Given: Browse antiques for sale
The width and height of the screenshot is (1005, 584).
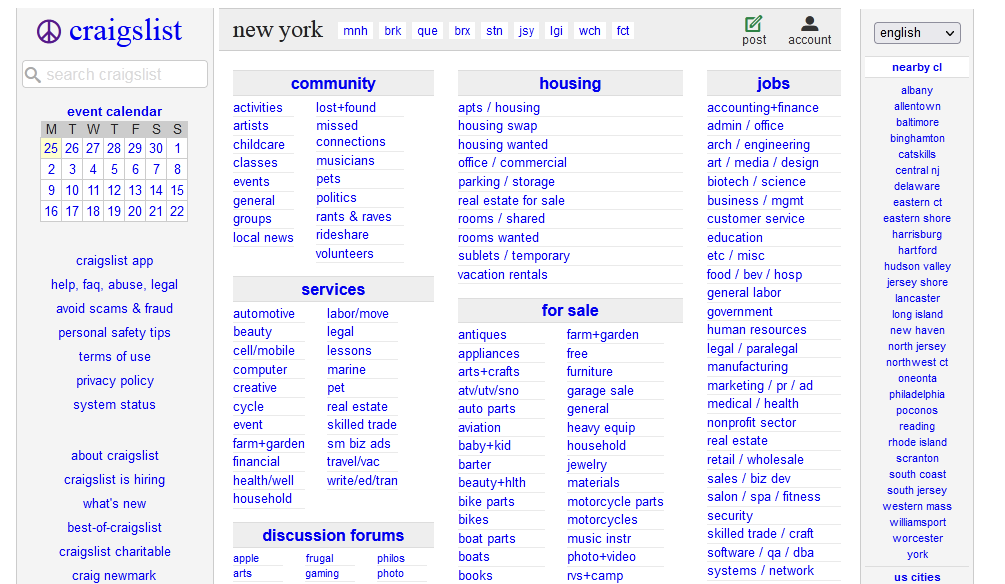Looking at the screenshot, I should pos(482,335).
